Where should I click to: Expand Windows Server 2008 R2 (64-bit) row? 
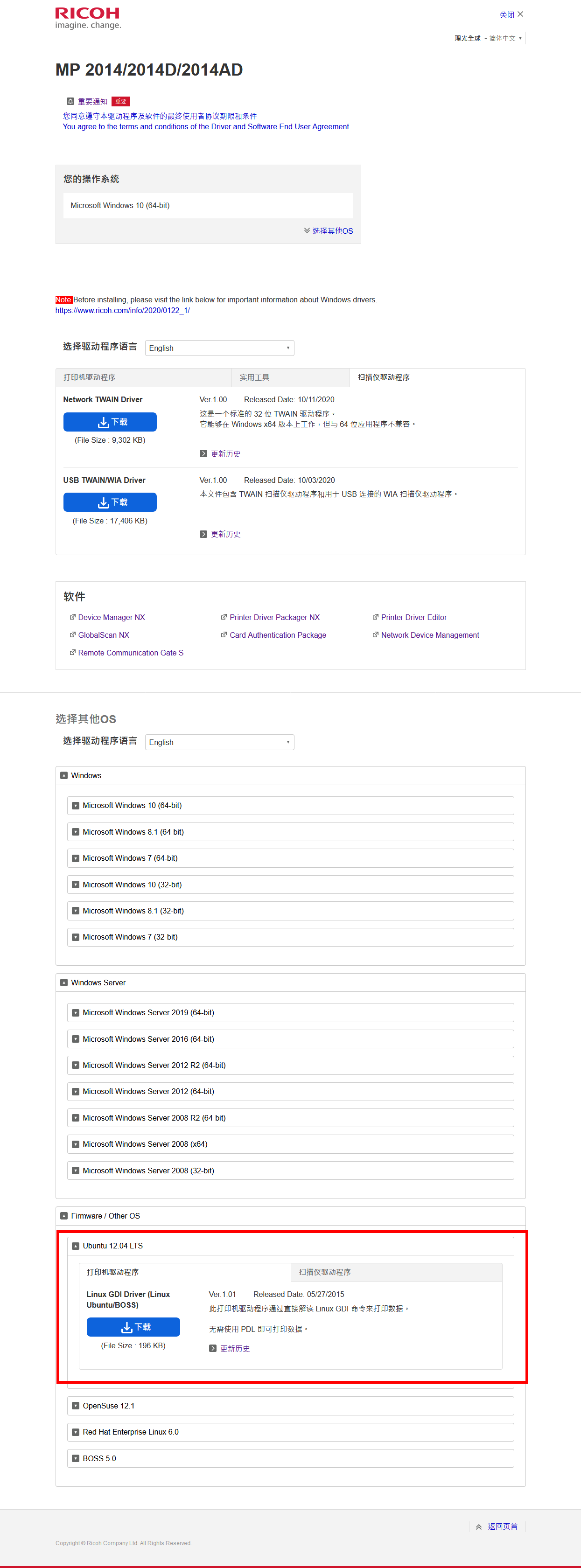(290, 1117)
